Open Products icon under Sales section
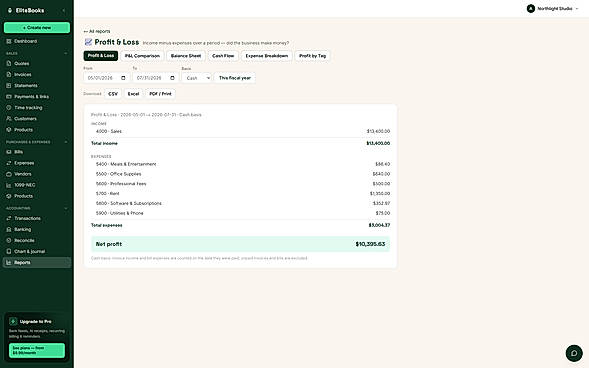Image resolution: width=589 pixels, height=368 pixels. point(9,130)
